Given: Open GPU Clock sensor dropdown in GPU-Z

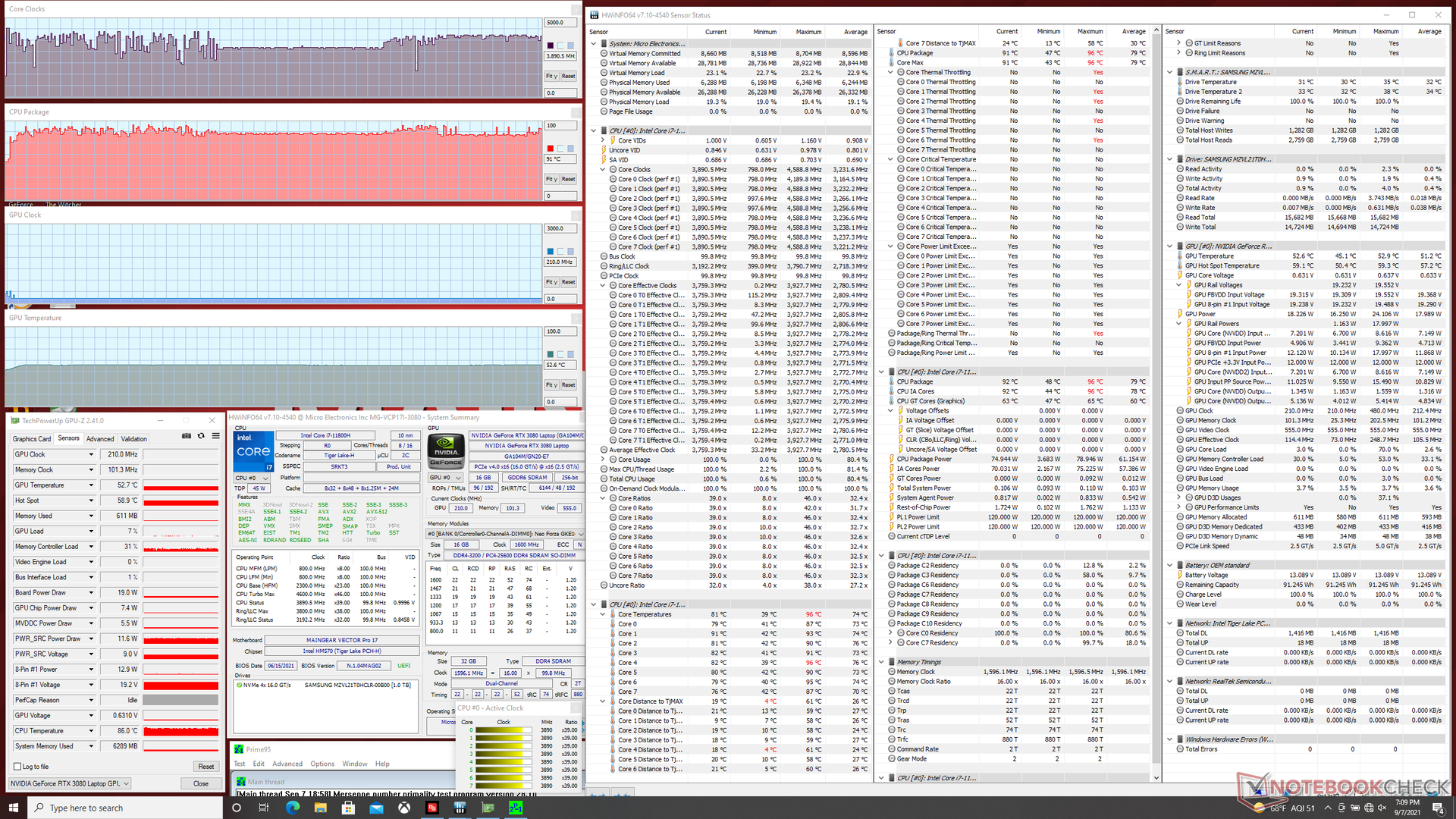Looking at the screenshot, I should point(91,455).
